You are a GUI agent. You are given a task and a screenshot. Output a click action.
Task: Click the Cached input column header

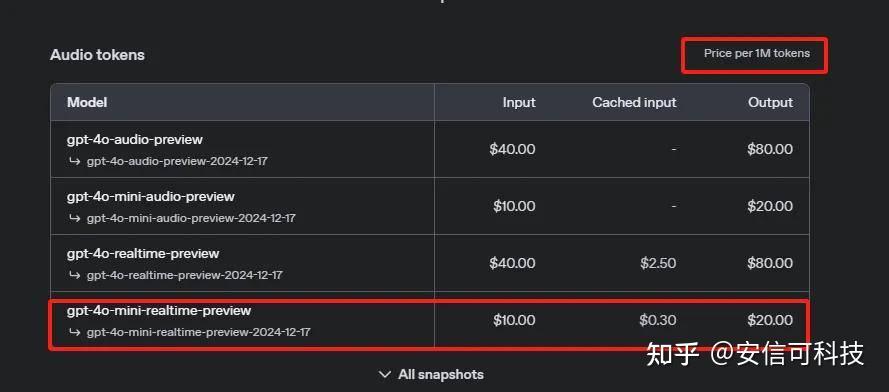tap(634, 103)
